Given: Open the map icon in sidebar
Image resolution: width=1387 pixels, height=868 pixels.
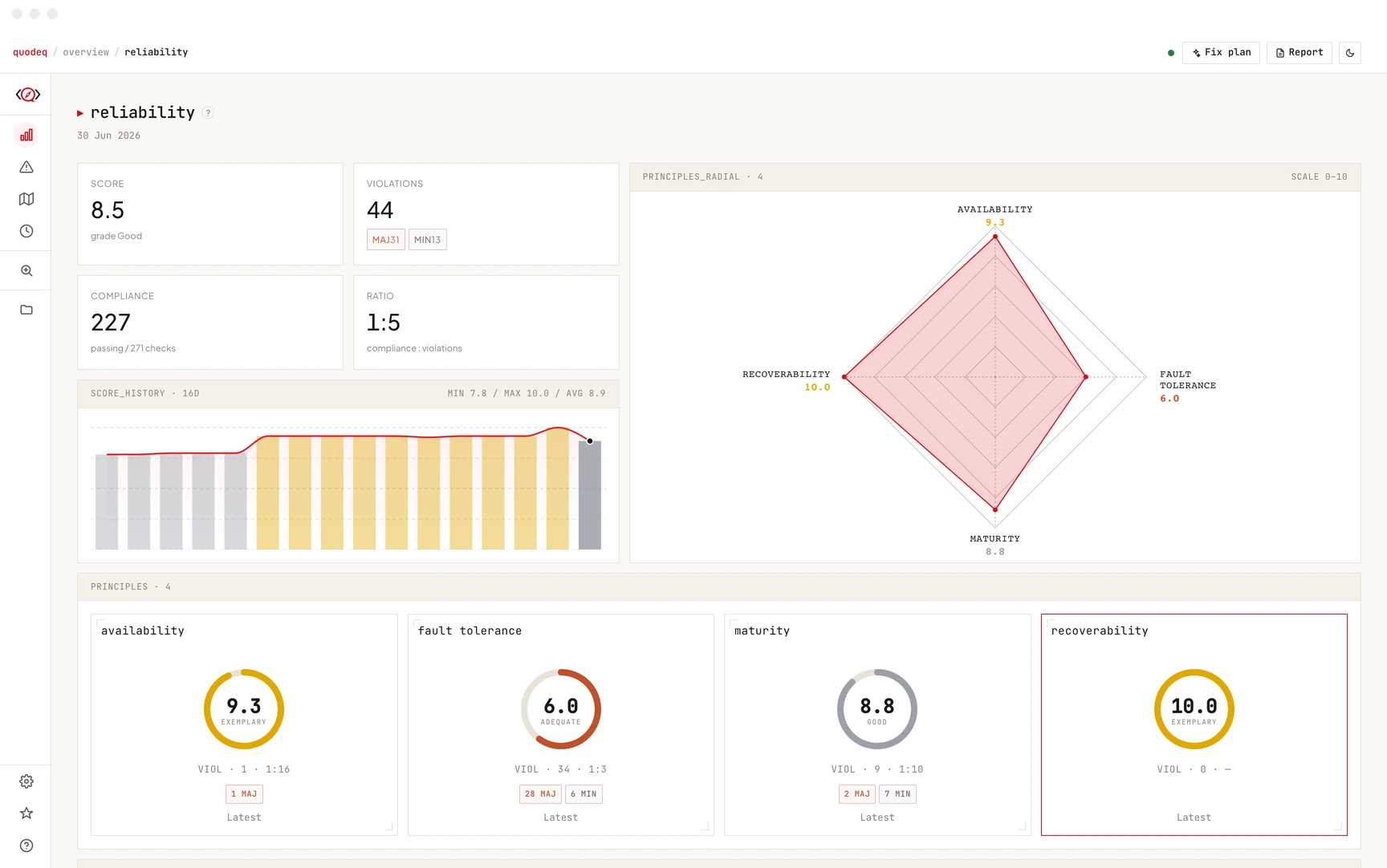Looking at the screenshot, I should (x=26, y=199).
